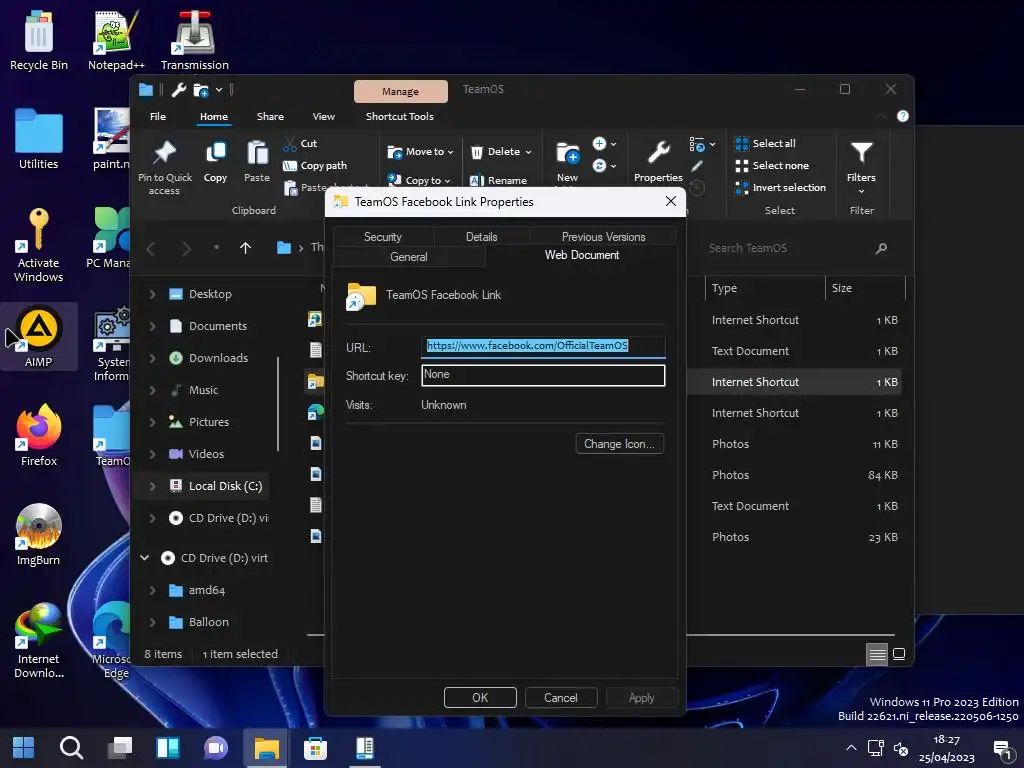Viewport: 1024px width, 768px height.
Task: Click Select all in ribbon
Action: [765, 144]
